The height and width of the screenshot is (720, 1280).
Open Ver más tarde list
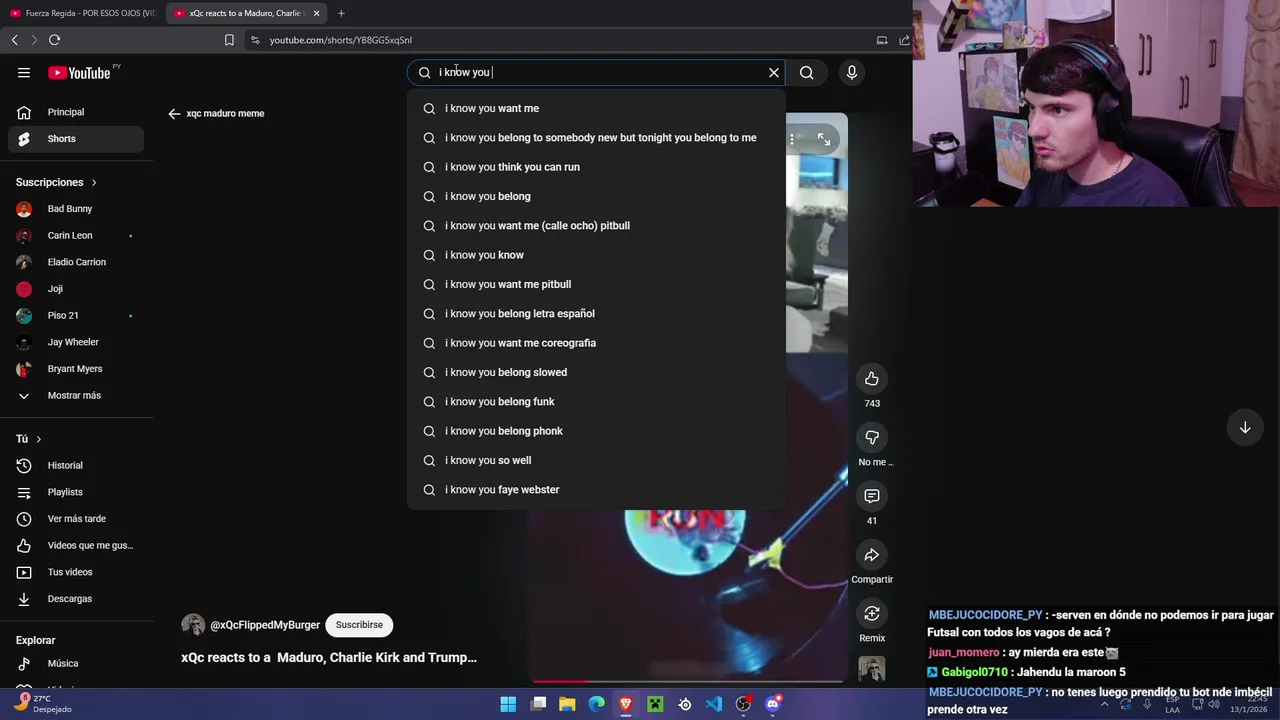(x=76, y=519)
